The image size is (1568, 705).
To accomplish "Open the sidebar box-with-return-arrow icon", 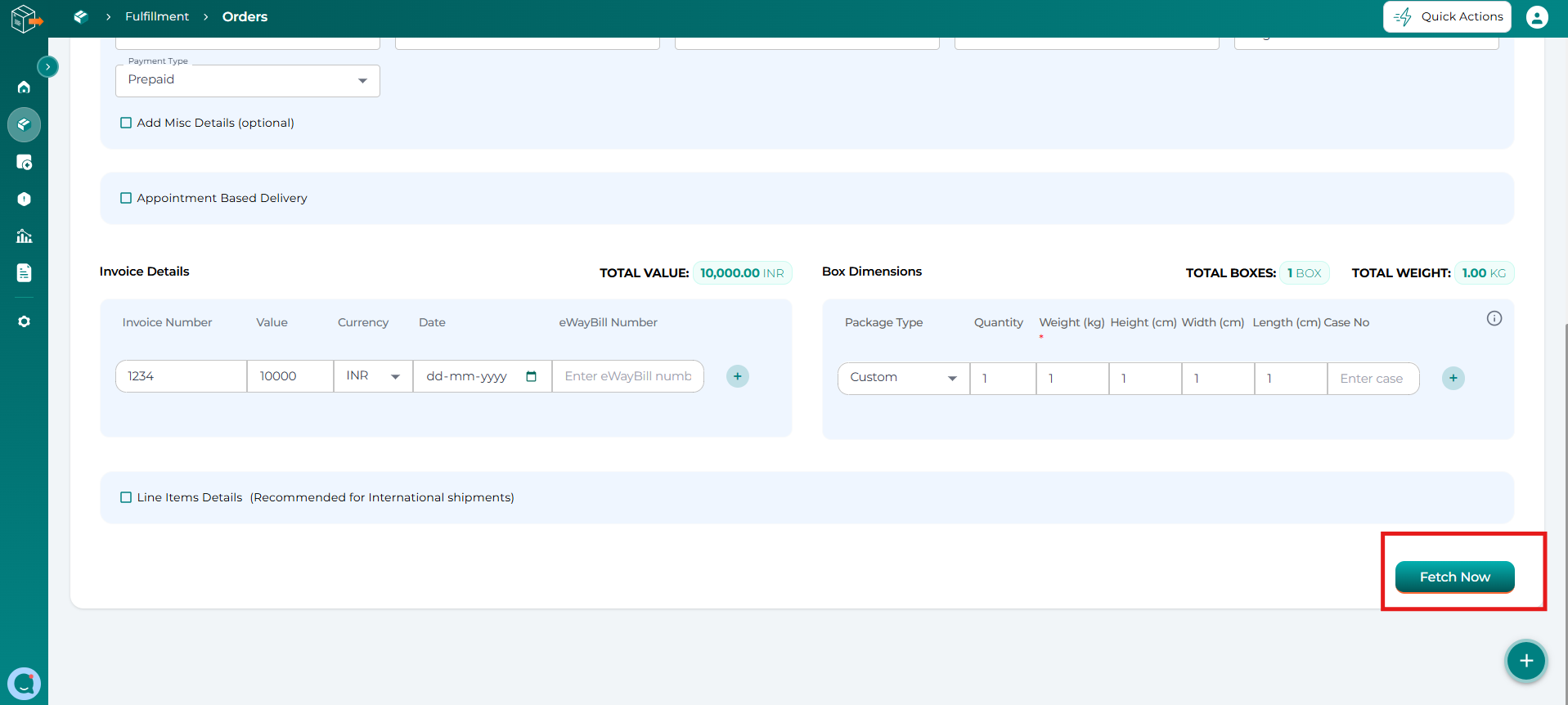I will tap(24, 162).
